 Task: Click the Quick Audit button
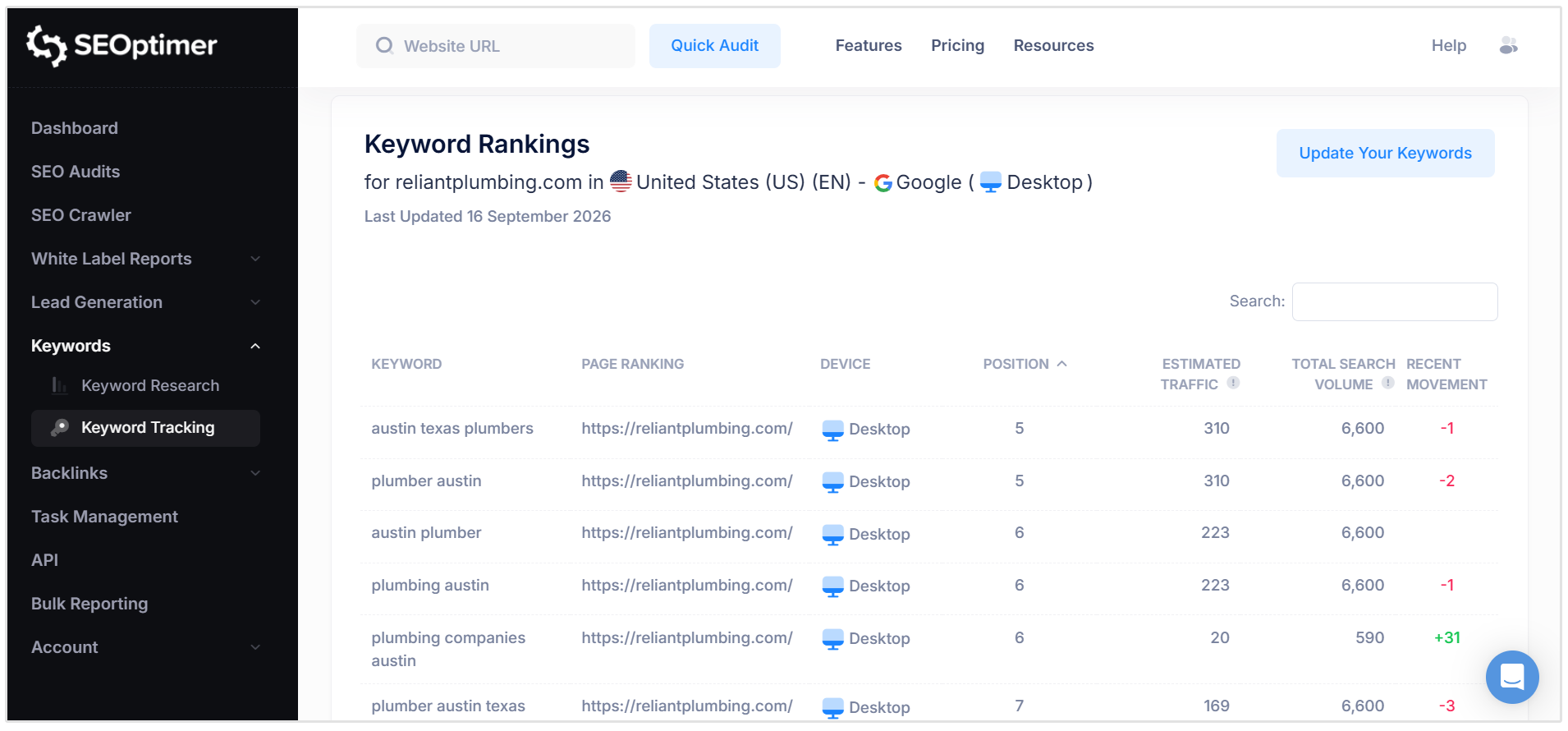point(715,46)
